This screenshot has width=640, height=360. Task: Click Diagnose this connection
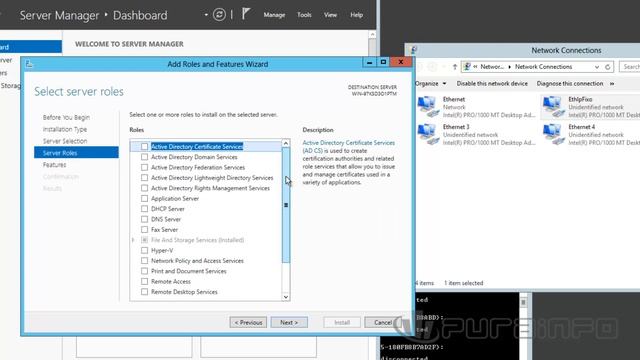[570, 83]
